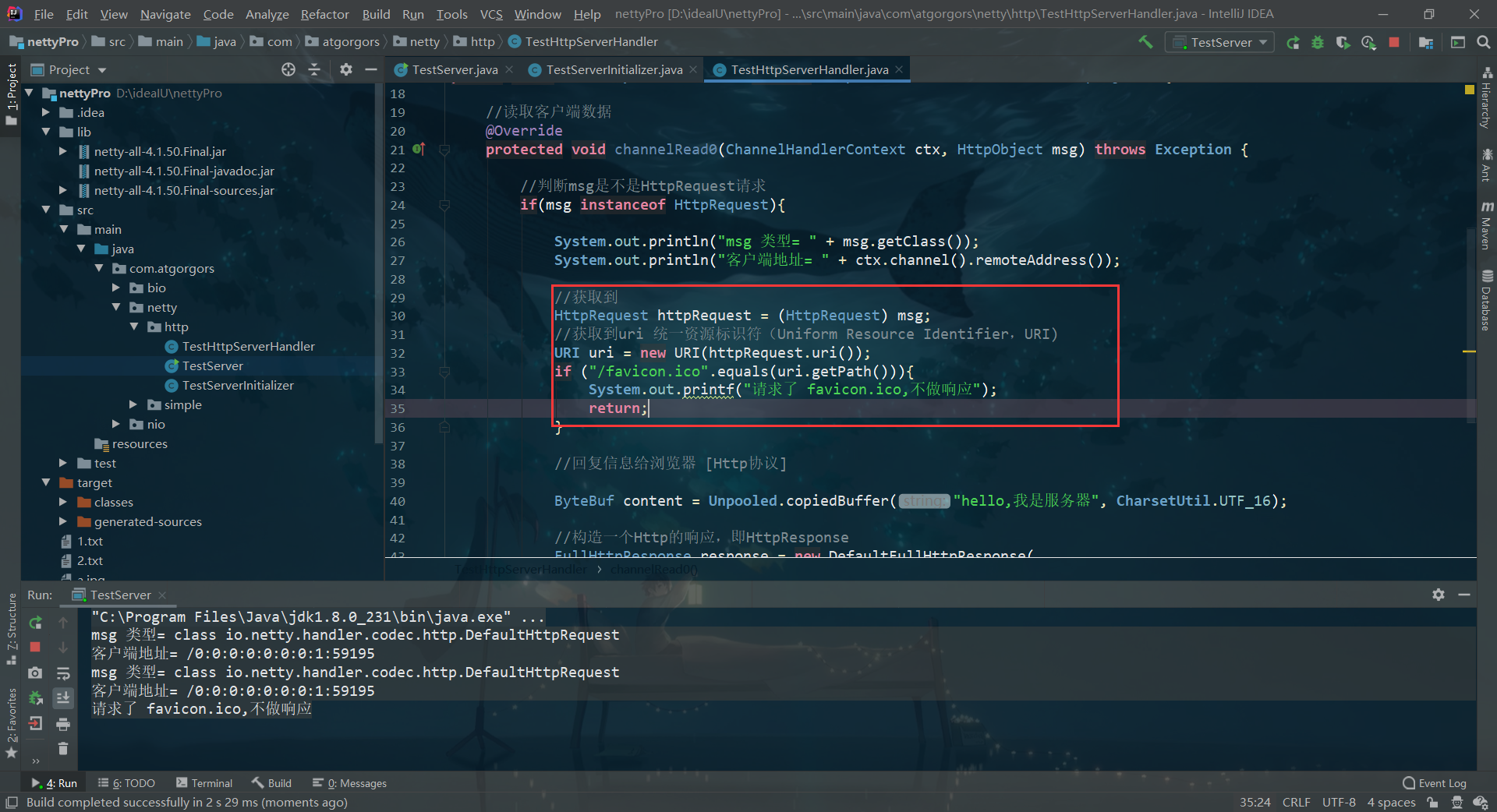
Task: Click the green Build Project hammer icon
Action: [1145, 42]
